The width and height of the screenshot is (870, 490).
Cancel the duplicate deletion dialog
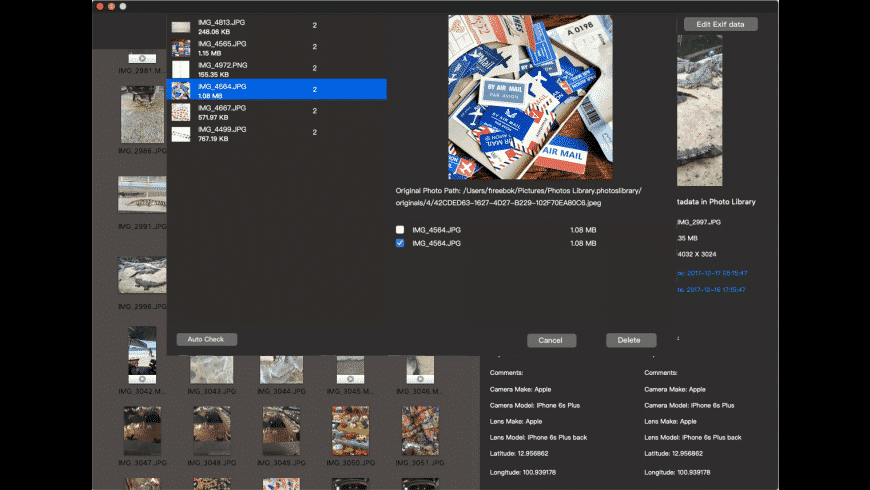pyautogui.click(x=551, y=340)
